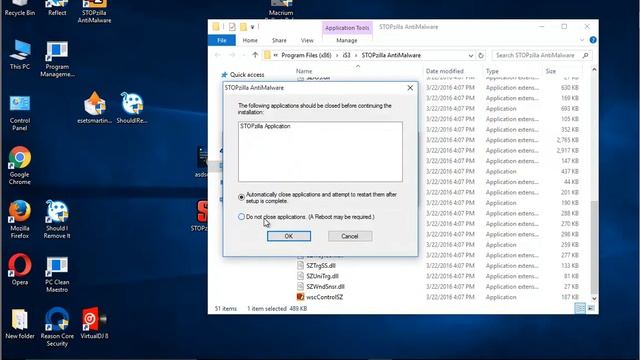
Task: Select Automatically close applications radio option
Action: pos(241,198)
